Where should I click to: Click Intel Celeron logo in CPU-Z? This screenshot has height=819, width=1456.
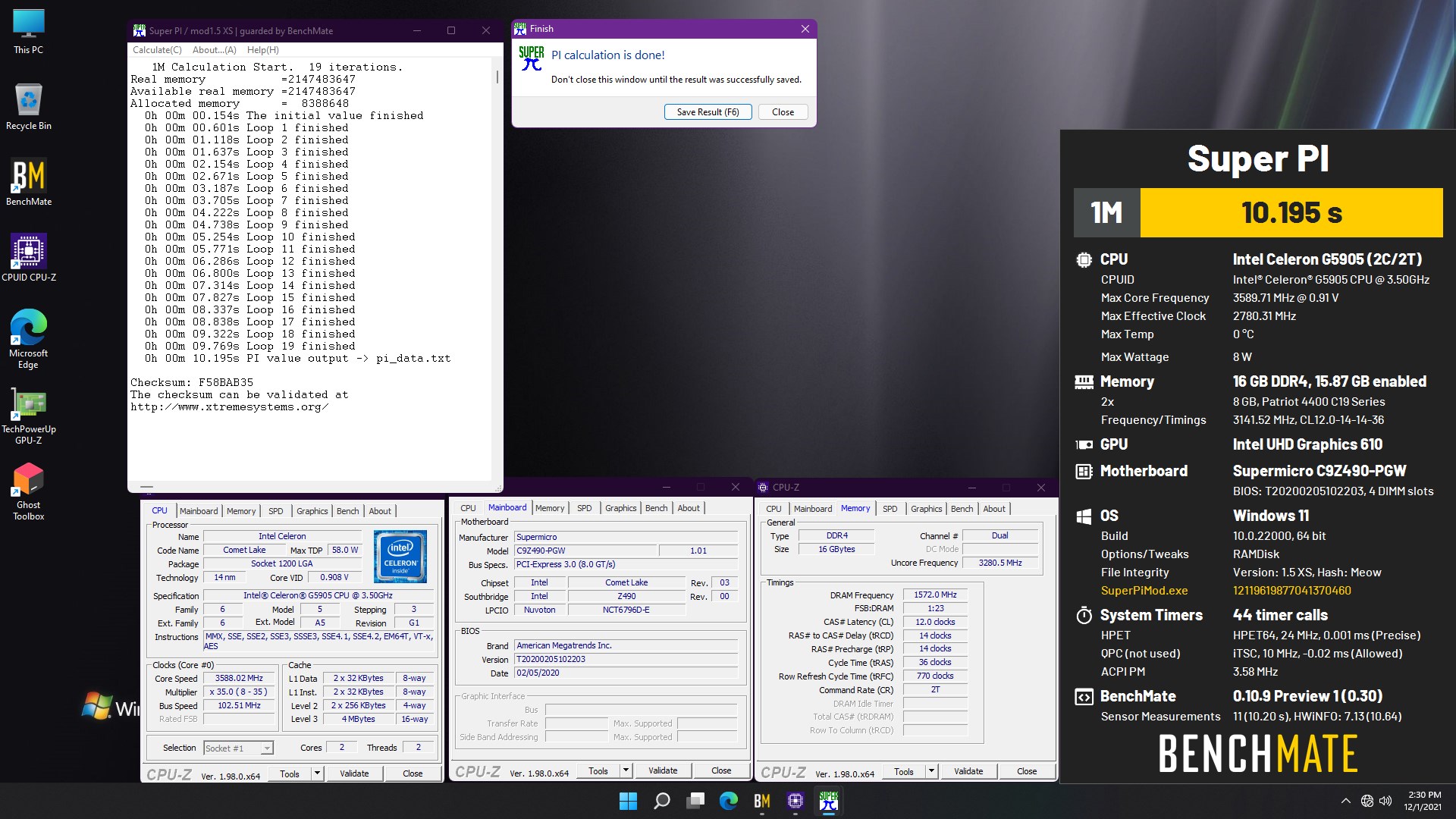point(400,557)
